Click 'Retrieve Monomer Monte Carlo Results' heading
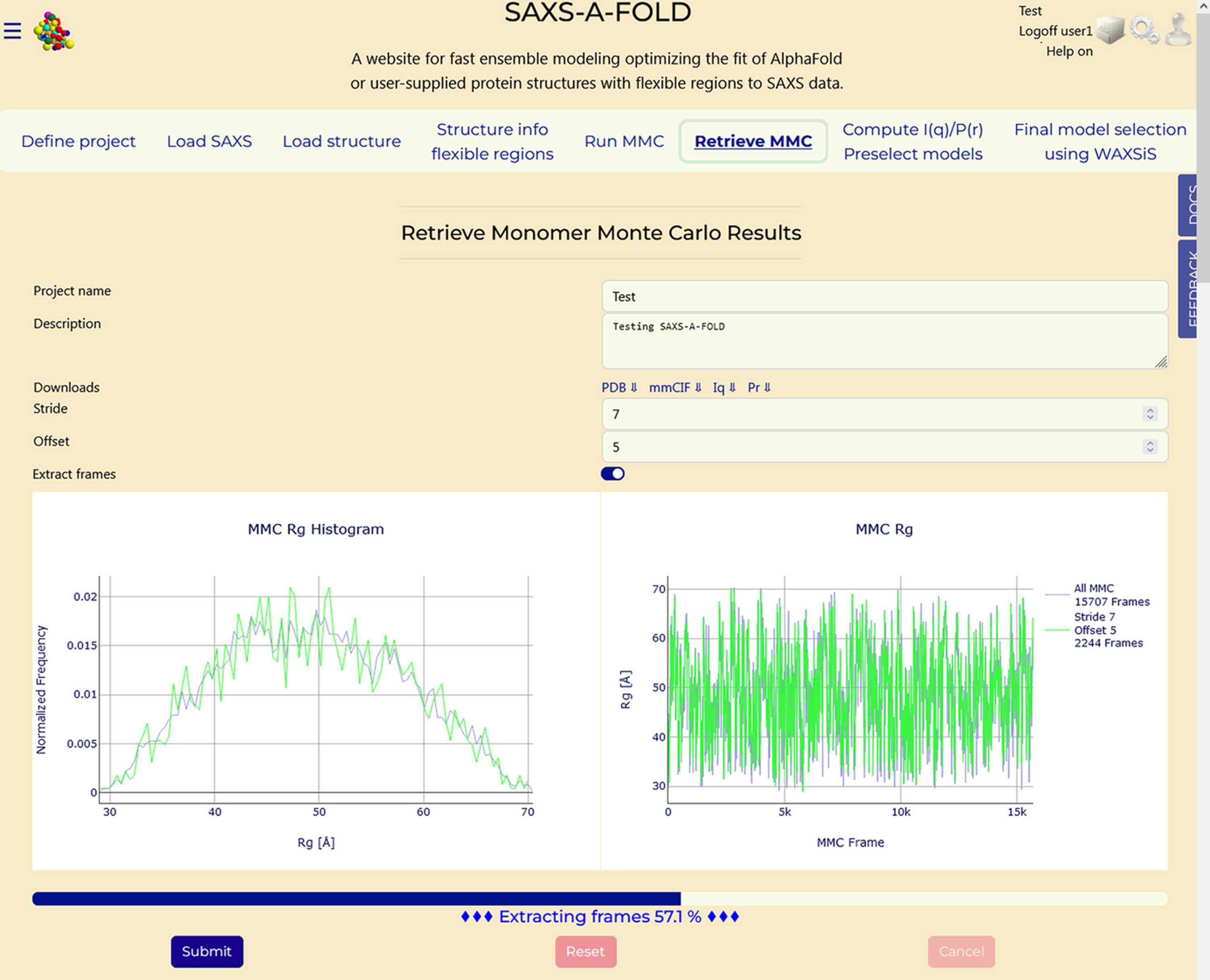This screenshot has height=980, width=1210. click(601, 233)
